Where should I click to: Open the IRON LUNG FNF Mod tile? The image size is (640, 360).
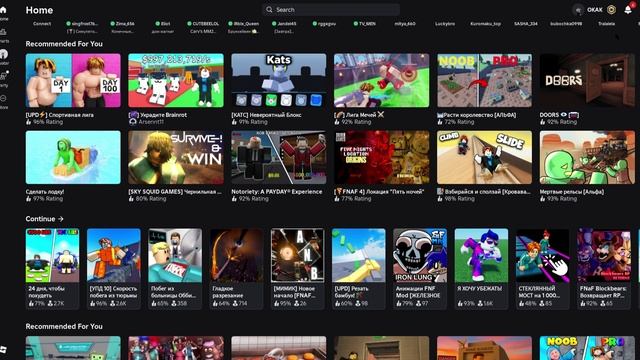[x=420, y=256]
